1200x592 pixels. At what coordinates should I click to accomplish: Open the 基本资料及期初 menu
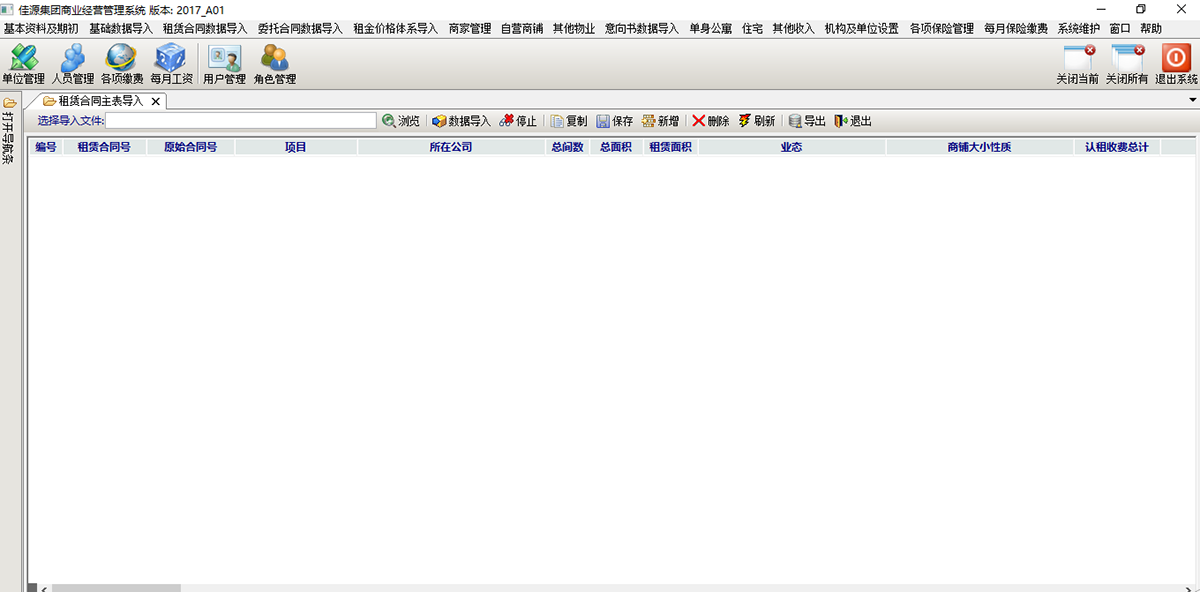coord(41,28)
